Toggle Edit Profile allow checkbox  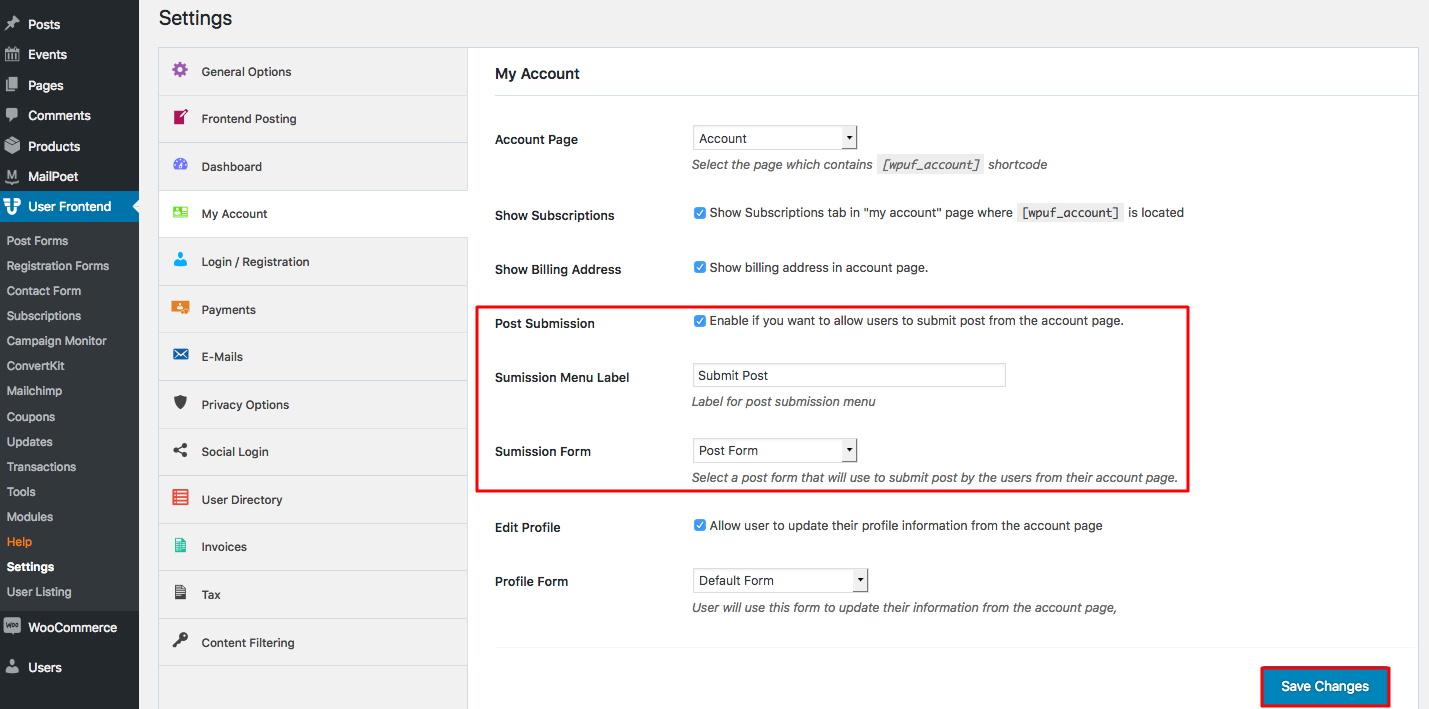point(700,525)
